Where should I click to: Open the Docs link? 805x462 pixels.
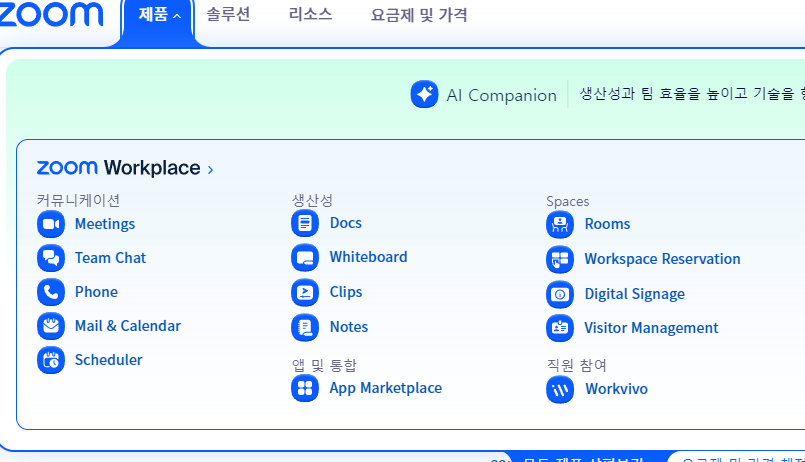coord(346,223)
